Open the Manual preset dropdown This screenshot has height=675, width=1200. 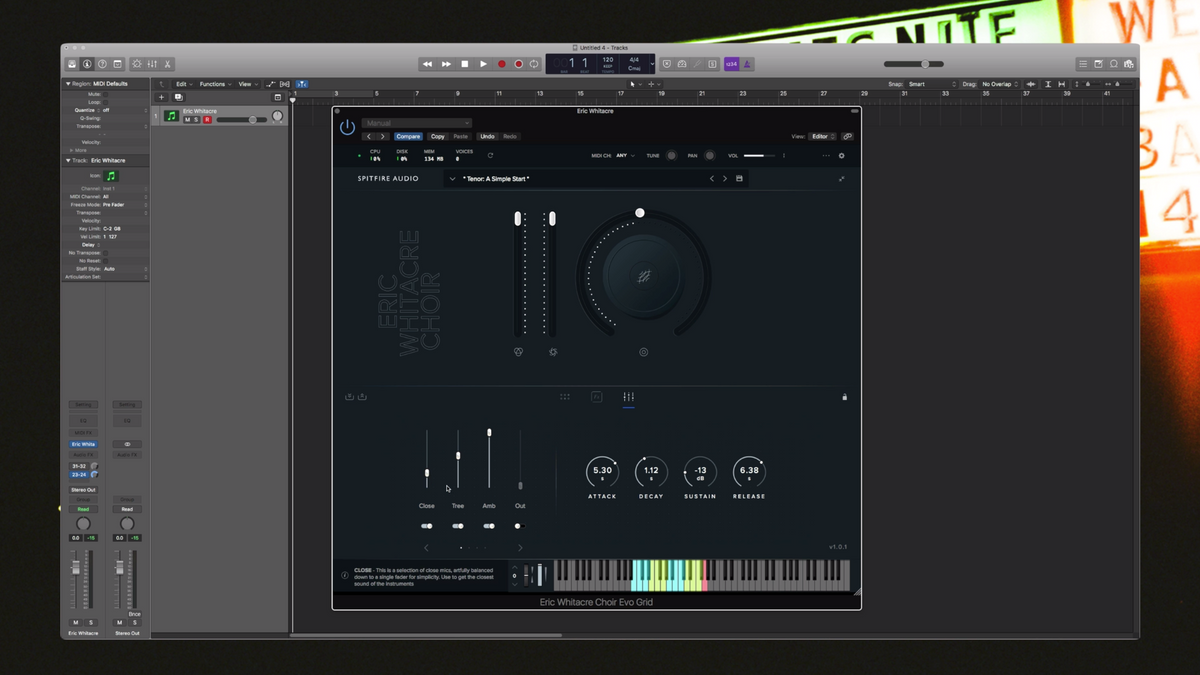[416, 124]
